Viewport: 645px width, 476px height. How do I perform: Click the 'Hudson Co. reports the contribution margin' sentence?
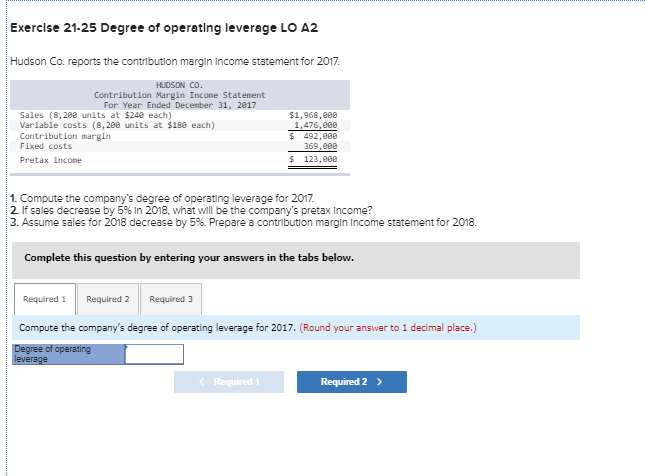click(175, 61)
